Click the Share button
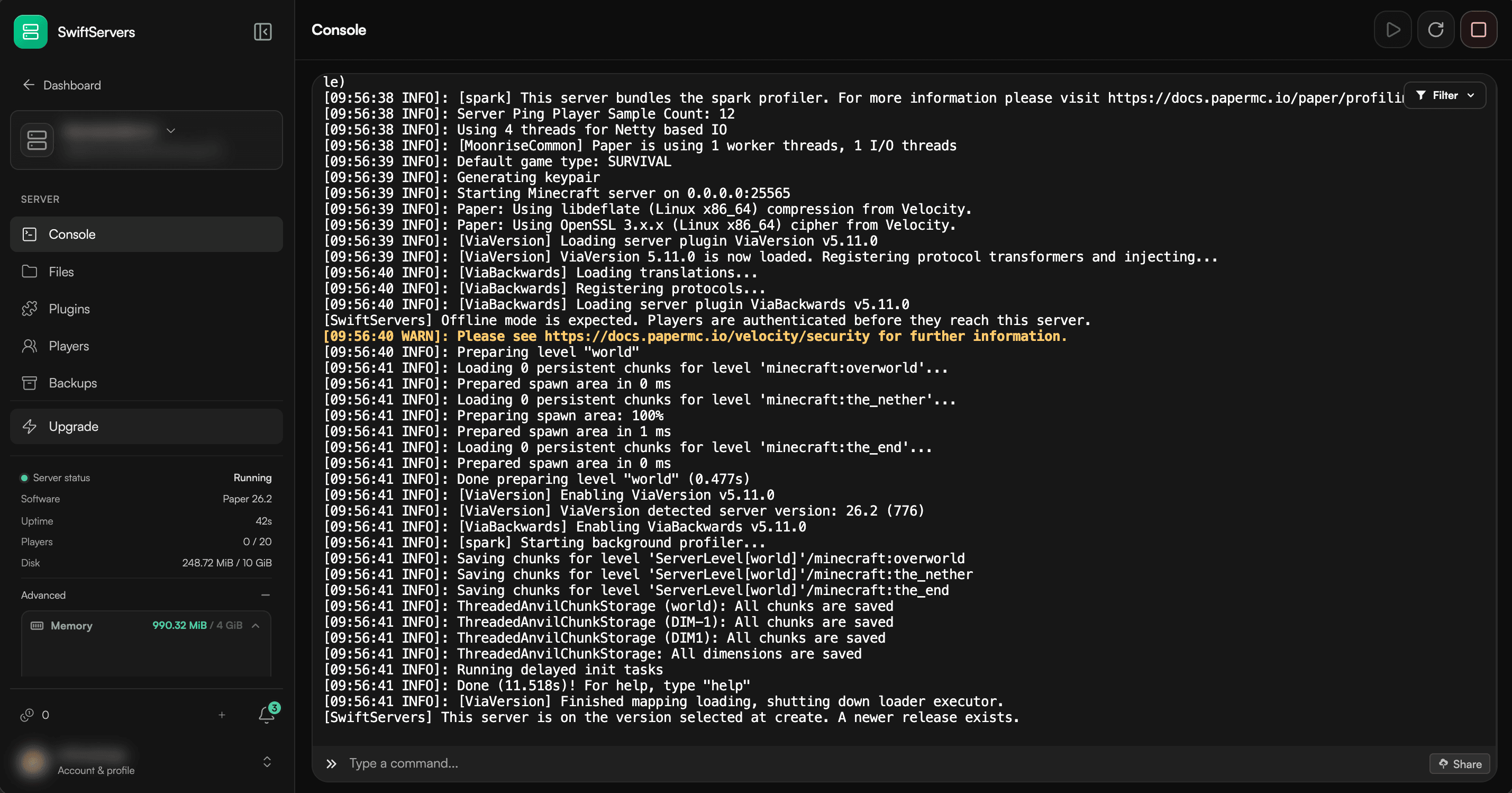The image size is (1512, 793). click(1460, 764)
